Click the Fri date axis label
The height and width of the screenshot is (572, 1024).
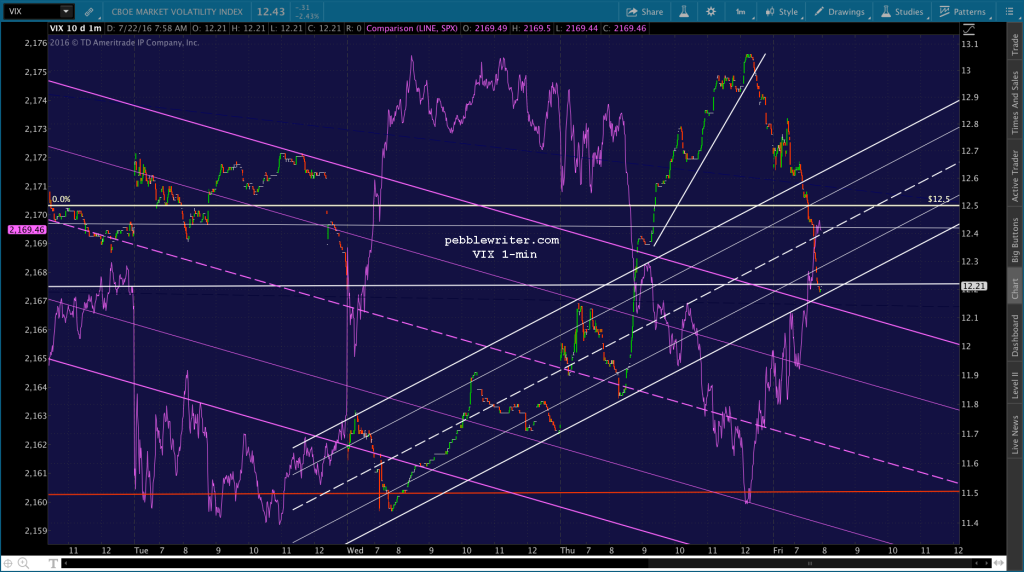pos(778,550)
